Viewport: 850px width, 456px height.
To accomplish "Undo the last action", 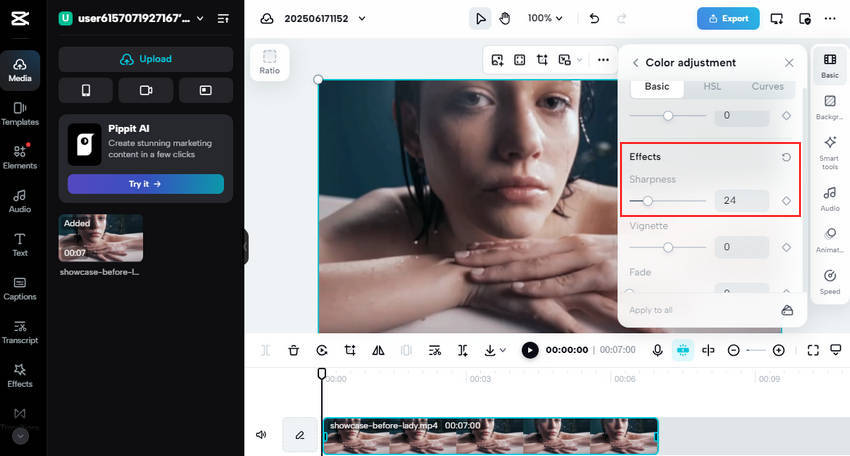I will (594, 18).
